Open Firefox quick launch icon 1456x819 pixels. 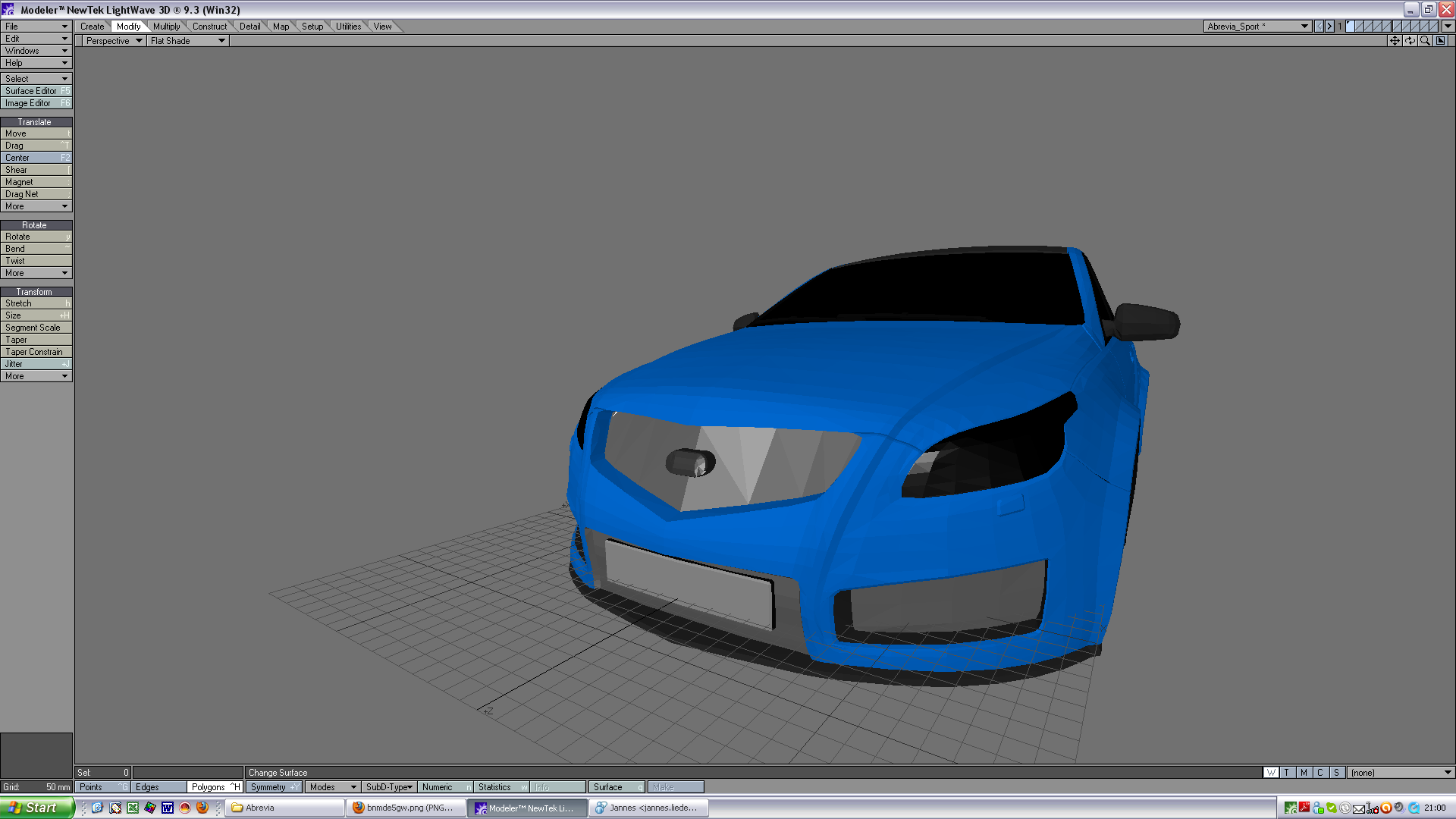(x=202, y=808)
